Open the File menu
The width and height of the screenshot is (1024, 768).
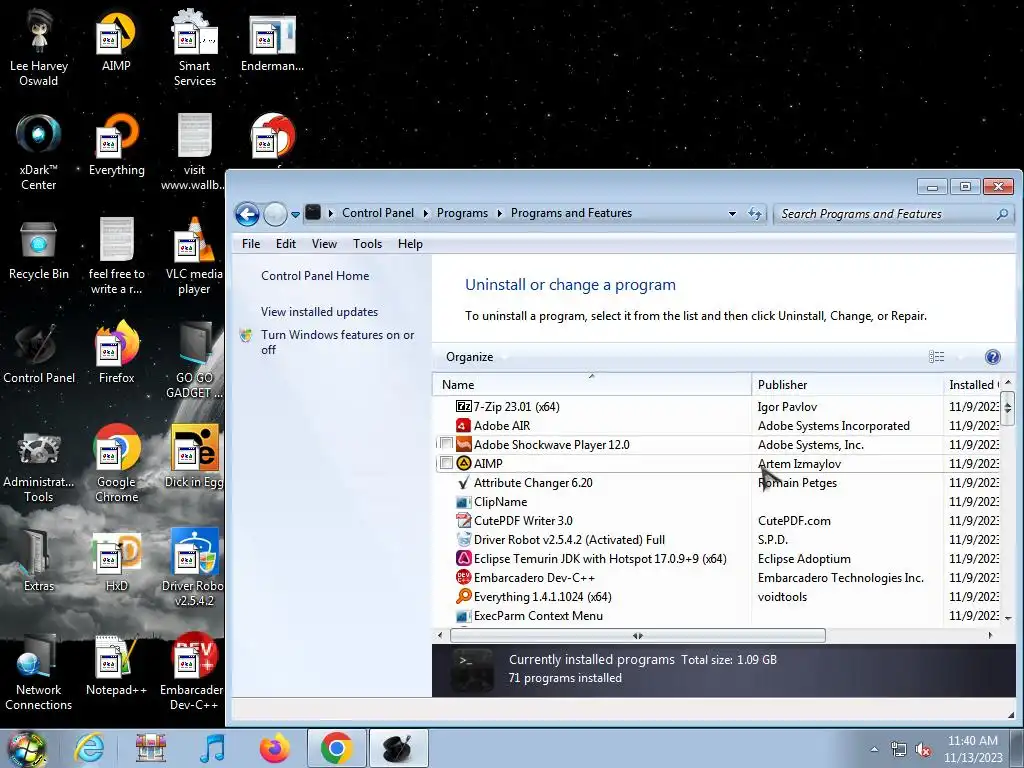click(251, 244)
